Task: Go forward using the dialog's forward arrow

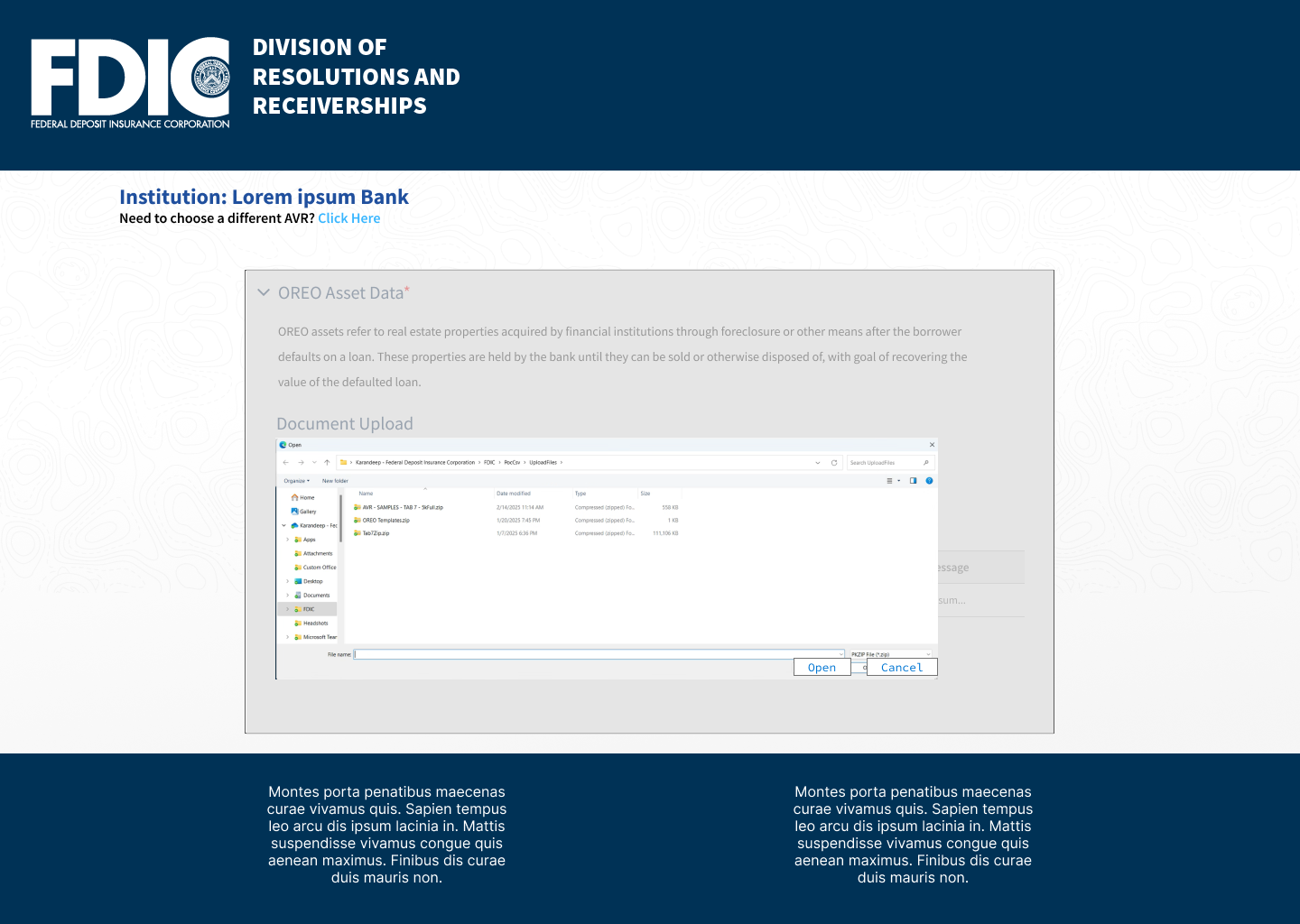Action: [x=301, y=462]
